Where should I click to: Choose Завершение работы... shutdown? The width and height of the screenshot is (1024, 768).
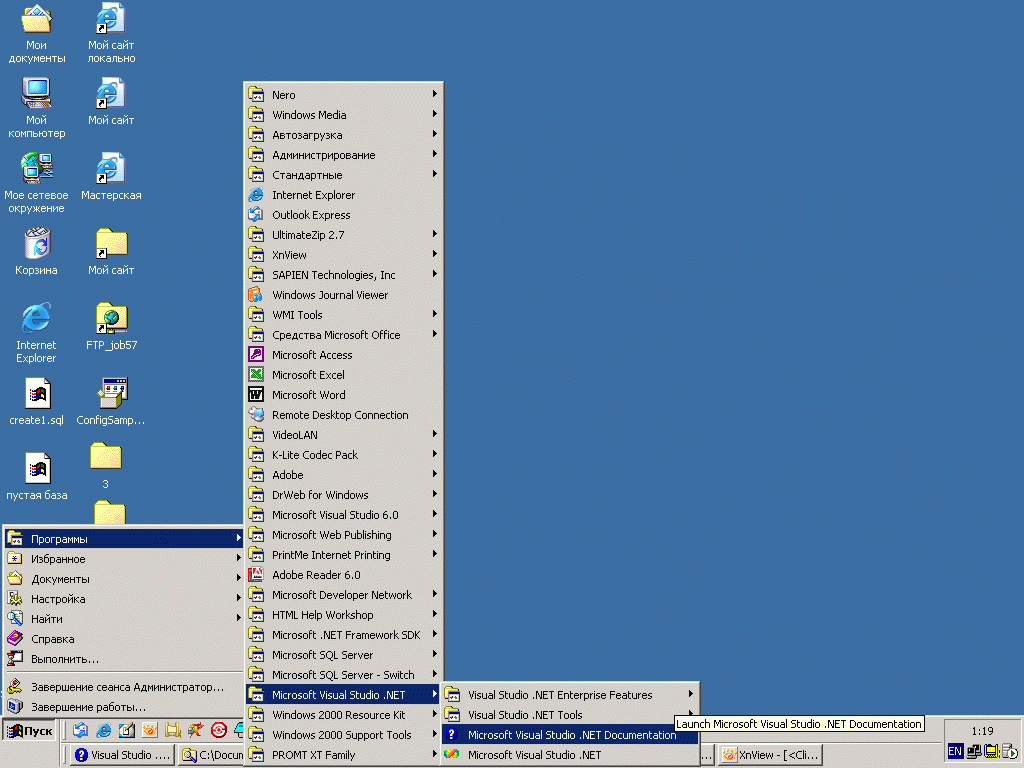click(x=124, y=707)
